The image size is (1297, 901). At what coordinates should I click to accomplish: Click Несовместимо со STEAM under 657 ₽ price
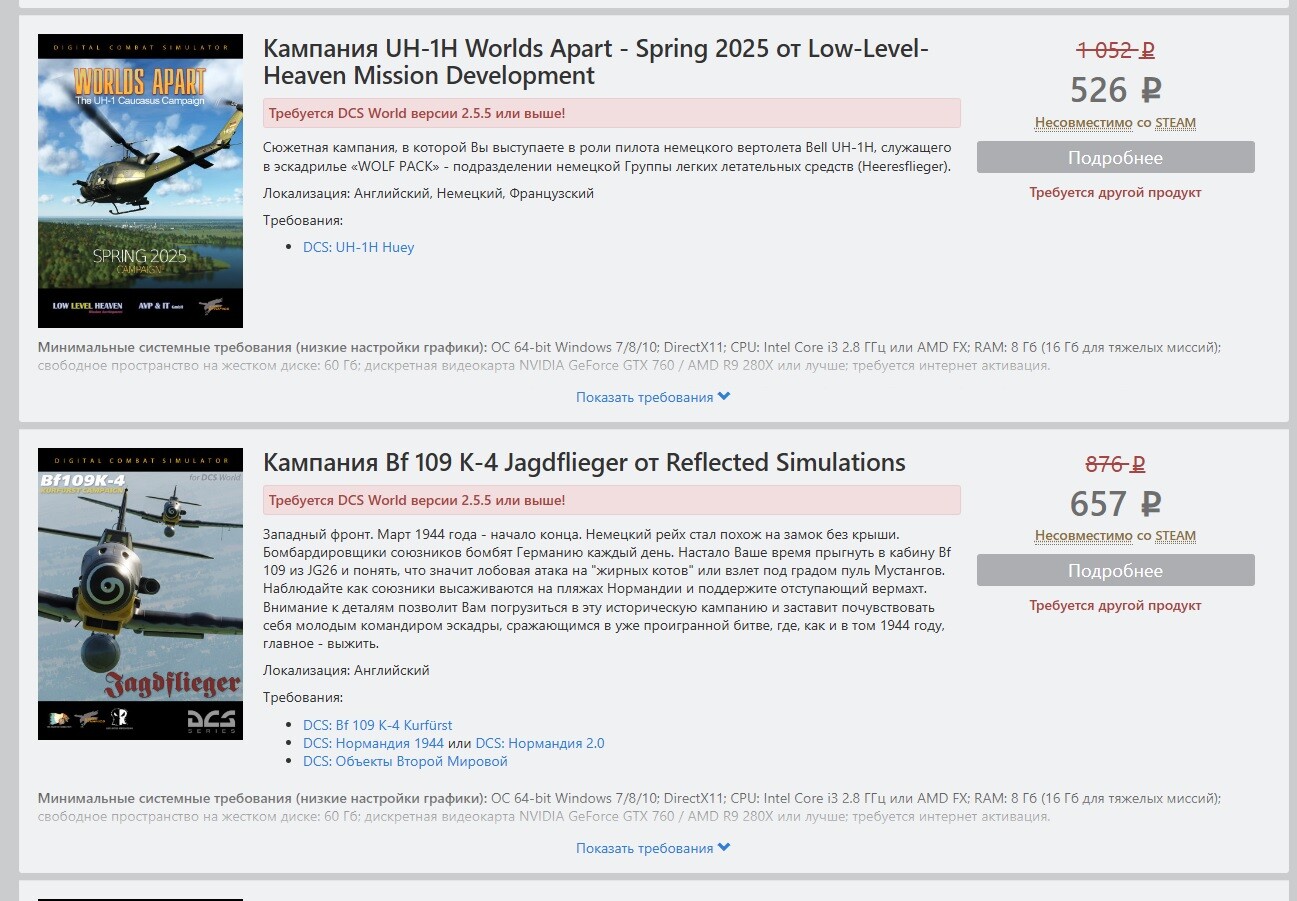tap(1115, 535)
